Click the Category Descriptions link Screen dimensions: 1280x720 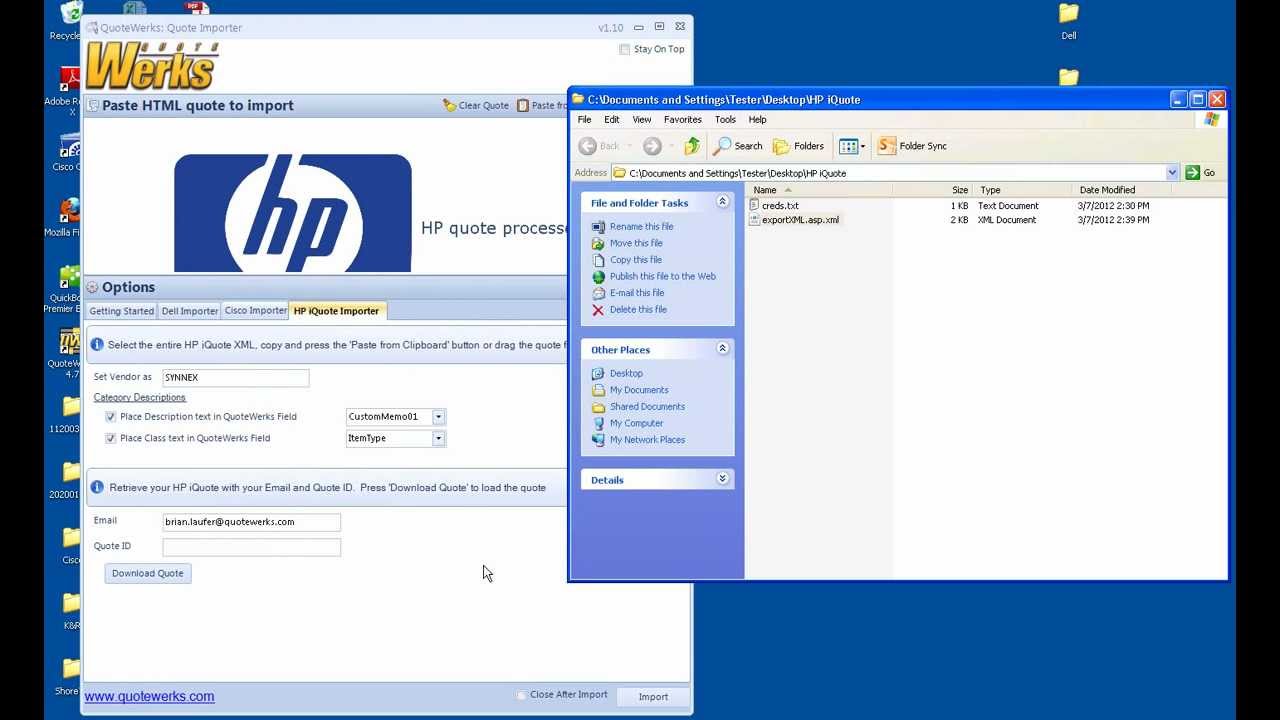[140, 398]
